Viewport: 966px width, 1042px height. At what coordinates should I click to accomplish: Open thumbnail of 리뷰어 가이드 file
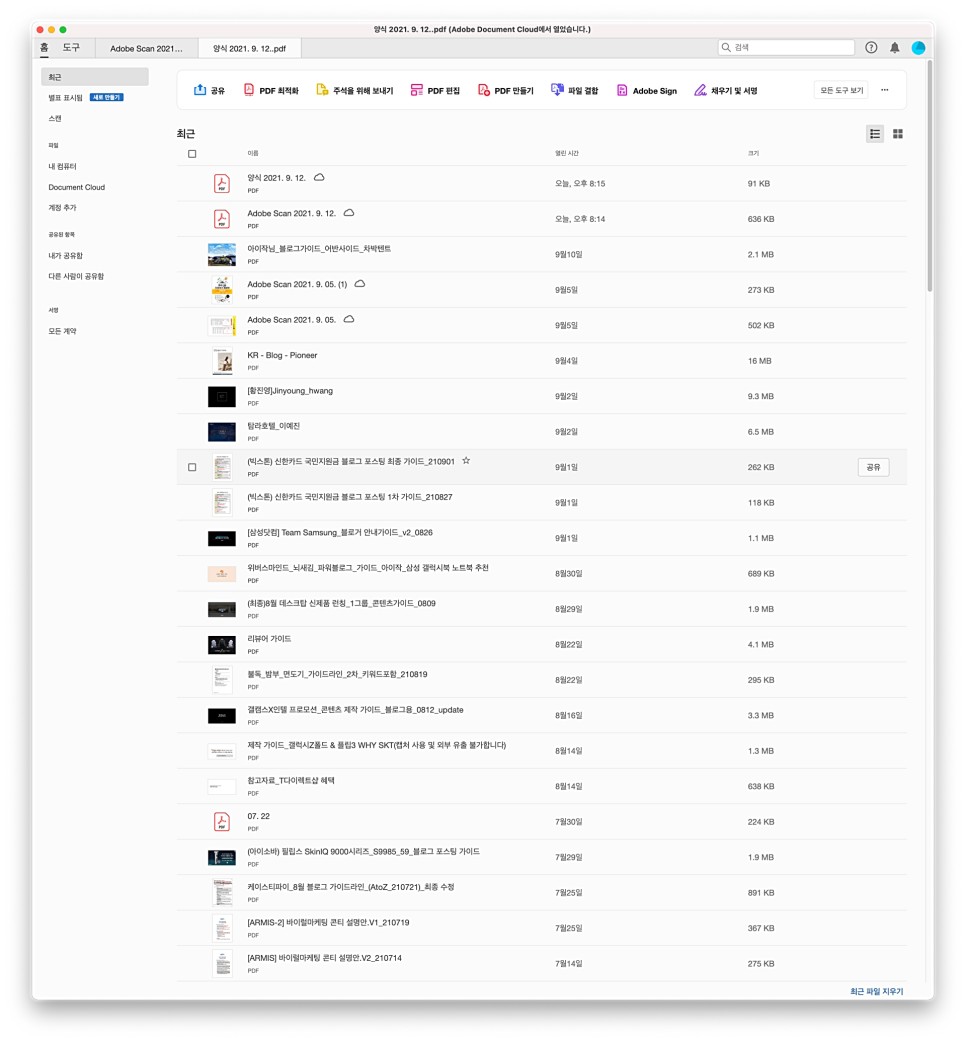click(x=222, y=645)
